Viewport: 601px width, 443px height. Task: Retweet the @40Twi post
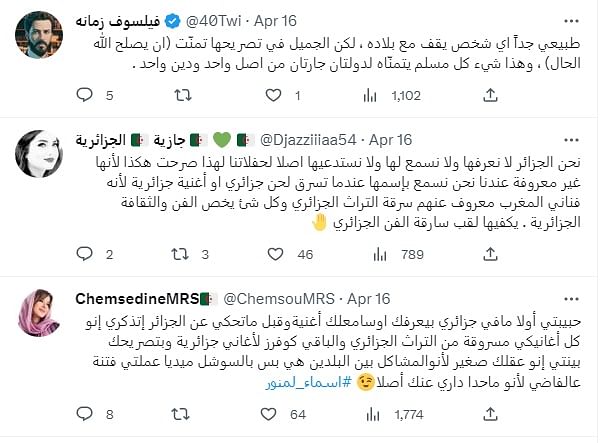[183, 95]
